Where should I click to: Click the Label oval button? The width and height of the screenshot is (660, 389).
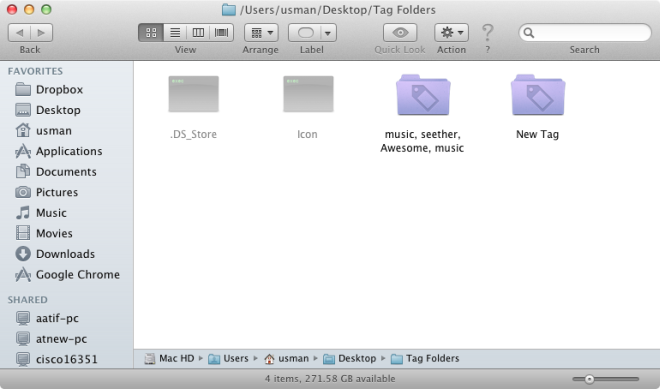[x=305, y=32]
